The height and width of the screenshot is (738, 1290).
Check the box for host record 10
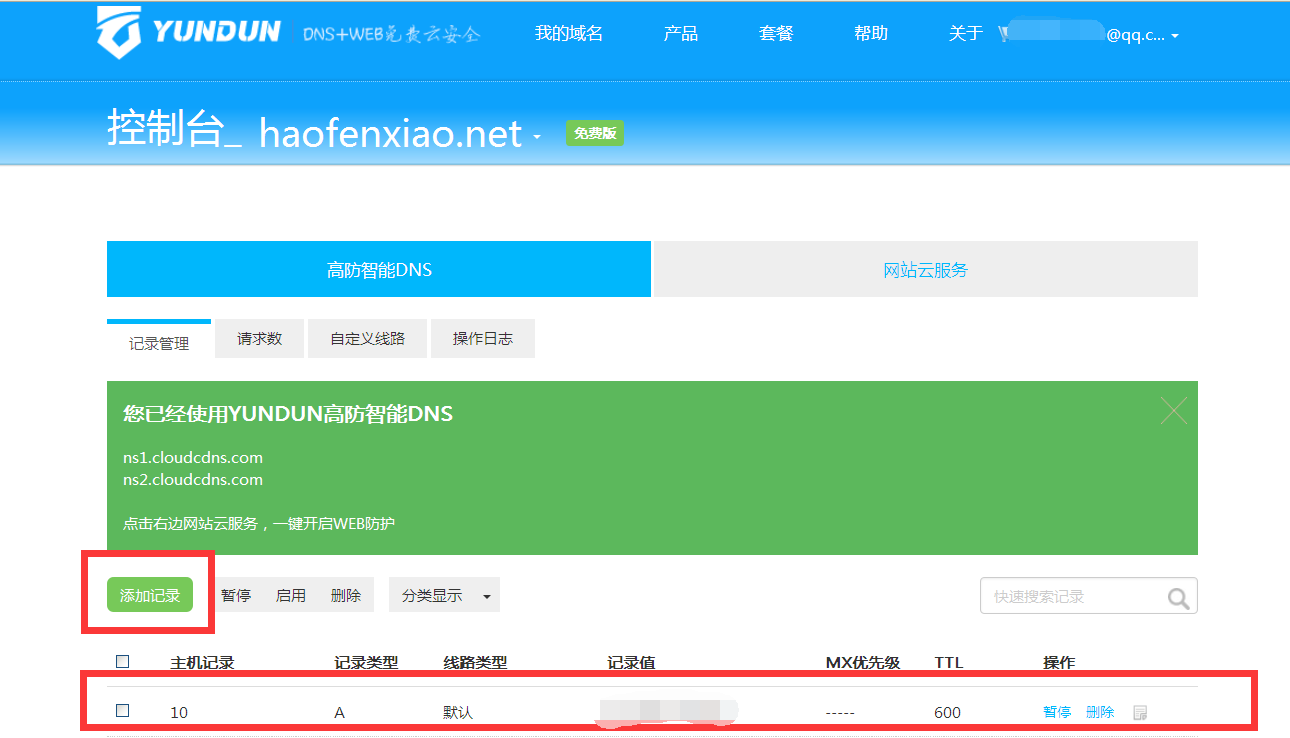coord(123,711)
